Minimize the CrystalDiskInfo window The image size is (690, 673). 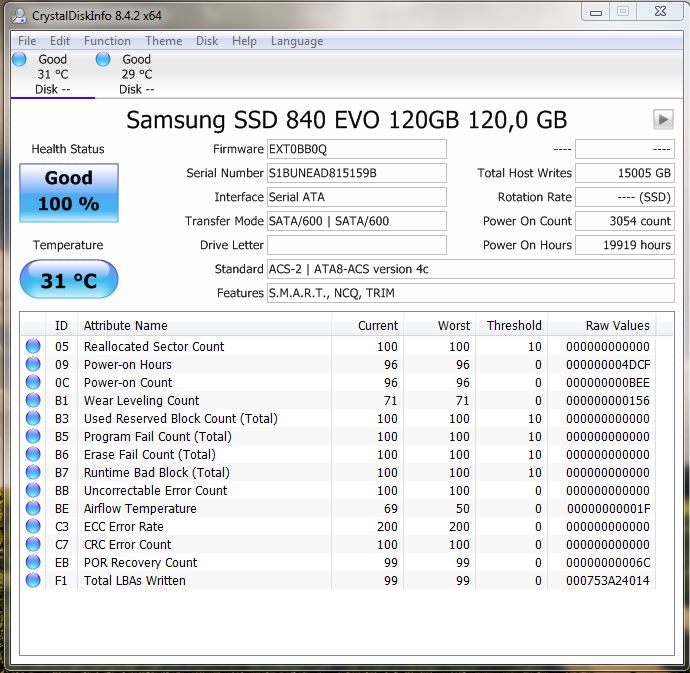coord(595,12)
